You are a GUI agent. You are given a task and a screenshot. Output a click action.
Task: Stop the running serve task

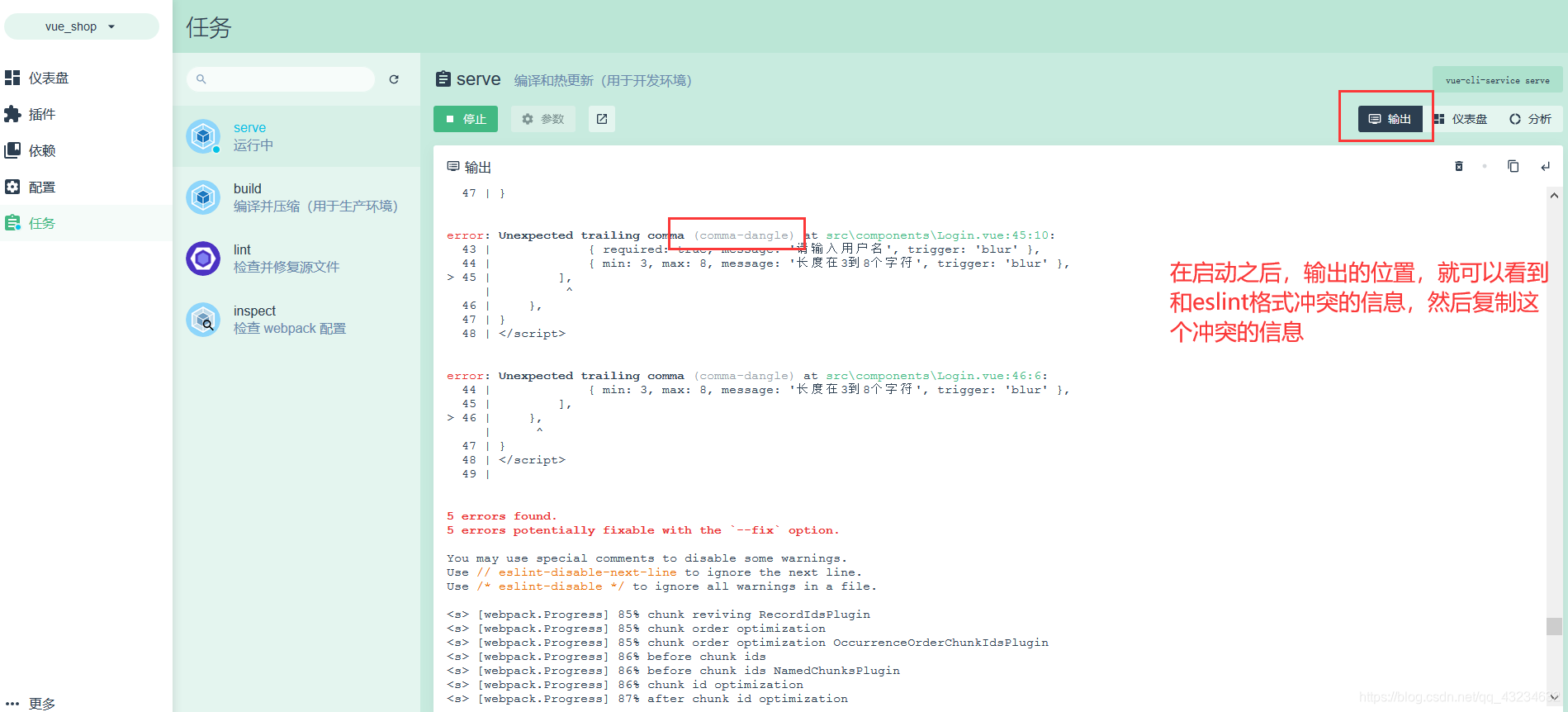466,119
